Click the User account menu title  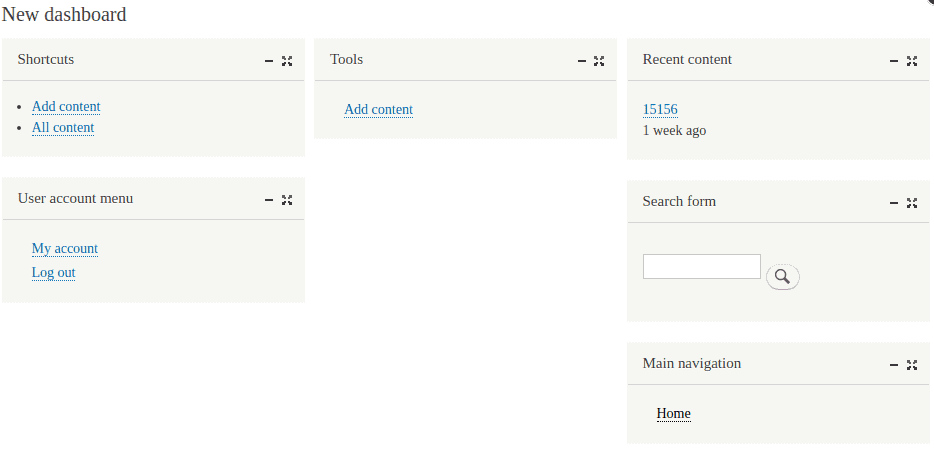click(76, 198)
